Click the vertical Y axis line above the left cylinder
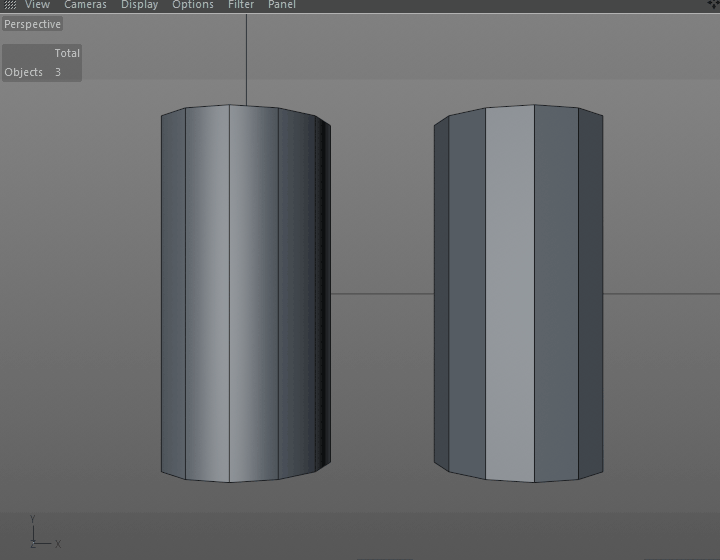This screenshot has height=560, width=720. click(246, 60)
